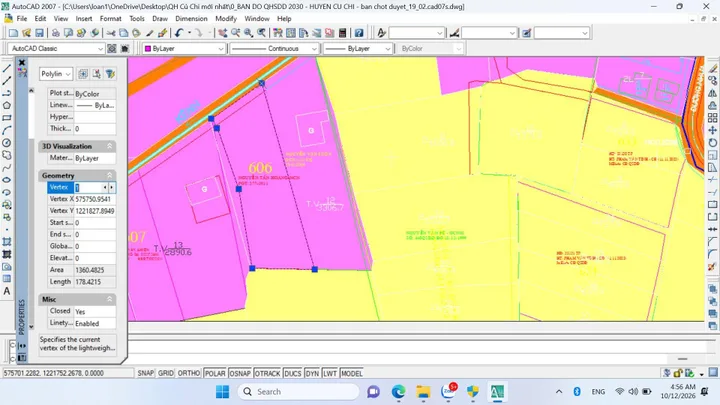This screenshot has height=405, width=720.
Task: Select the Polygon draw tool
Action: tap(6, 106)
